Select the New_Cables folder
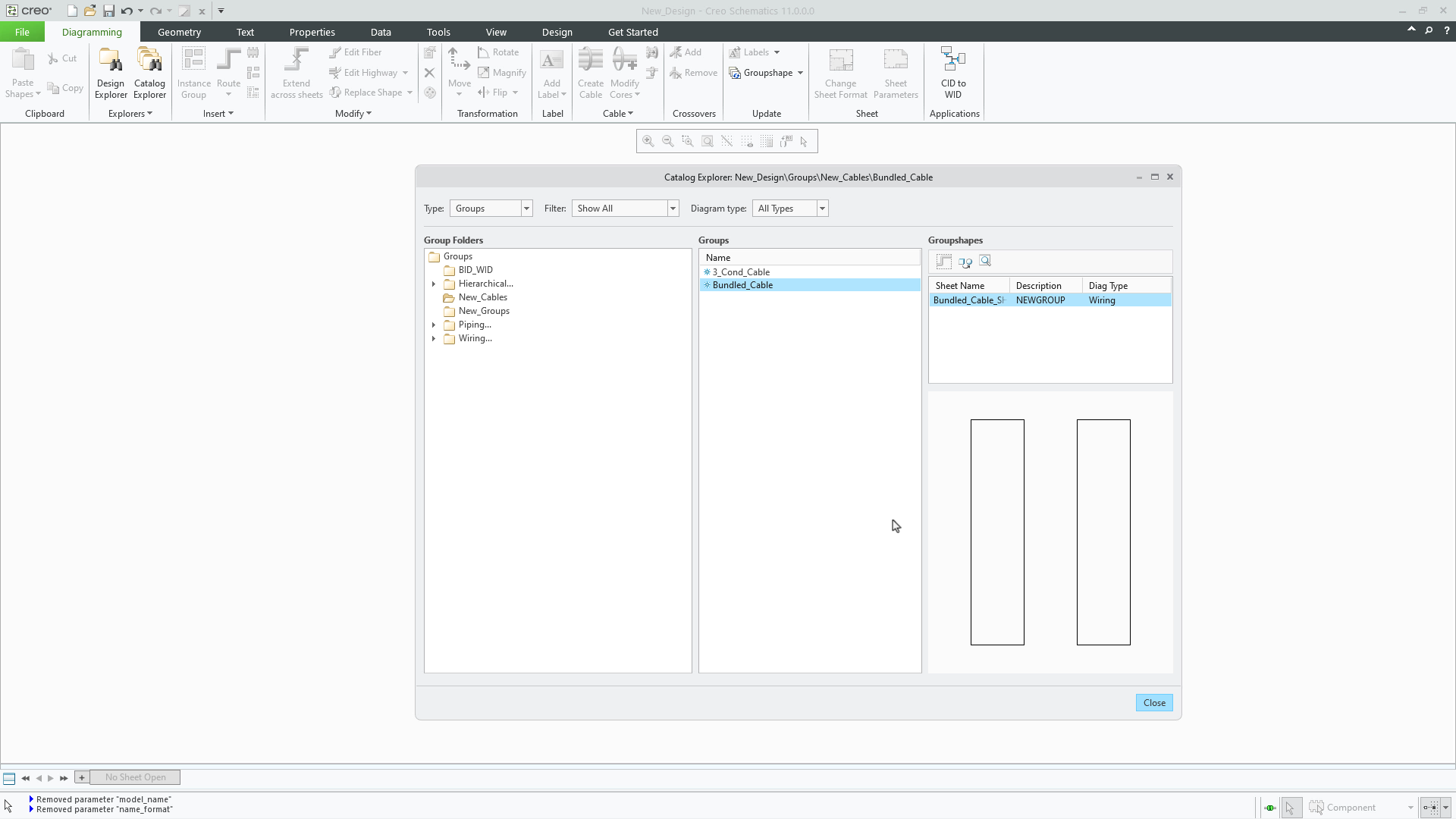 [x=482, y=297]
